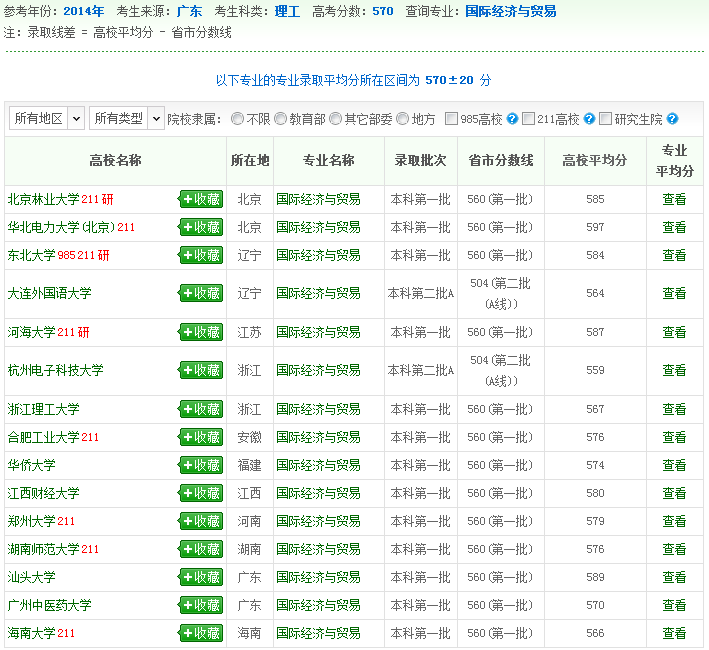Screen dimensions: 709x650
Task: Open help icon next to 985高校
Action: coord(512,119)
